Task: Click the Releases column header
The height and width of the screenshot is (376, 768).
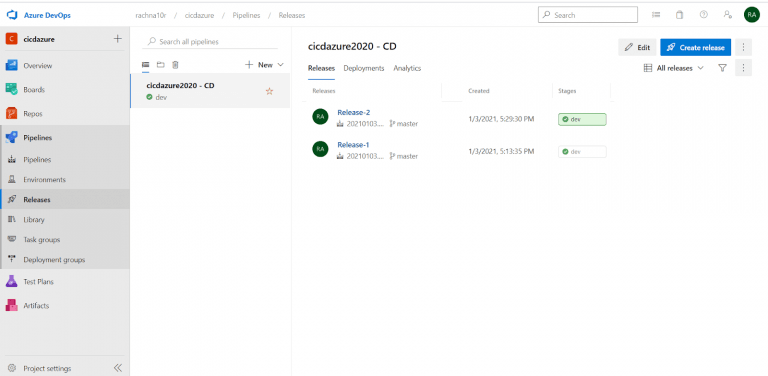Action: pyautogui.click(x=324, y=91)
